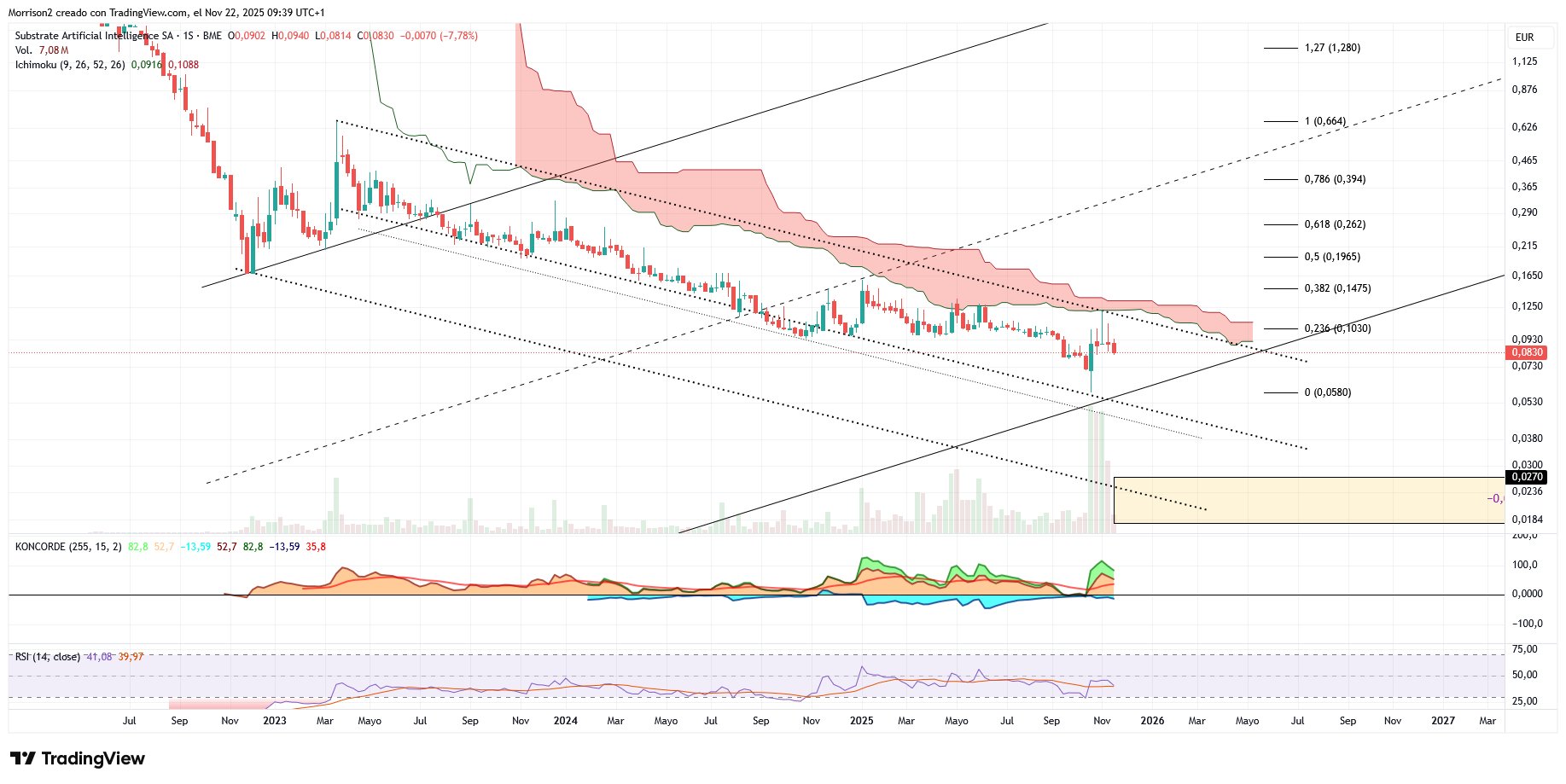Click the −100,0 Koncorde axis label

(x=1527, y=624)
